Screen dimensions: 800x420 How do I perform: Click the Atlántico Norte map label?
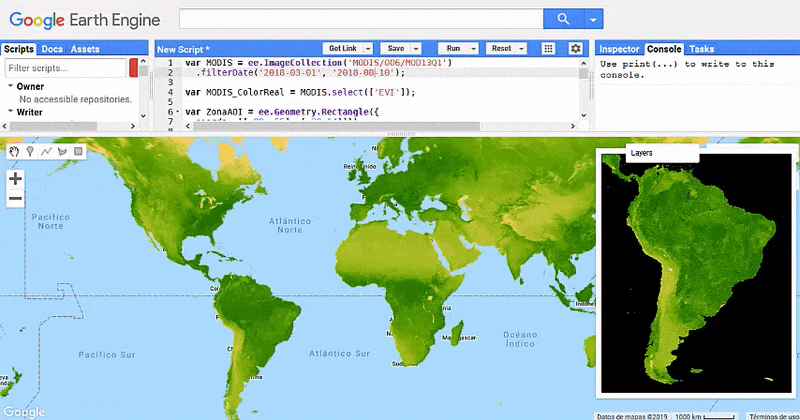pyautogui.click(x=290, y=225)
